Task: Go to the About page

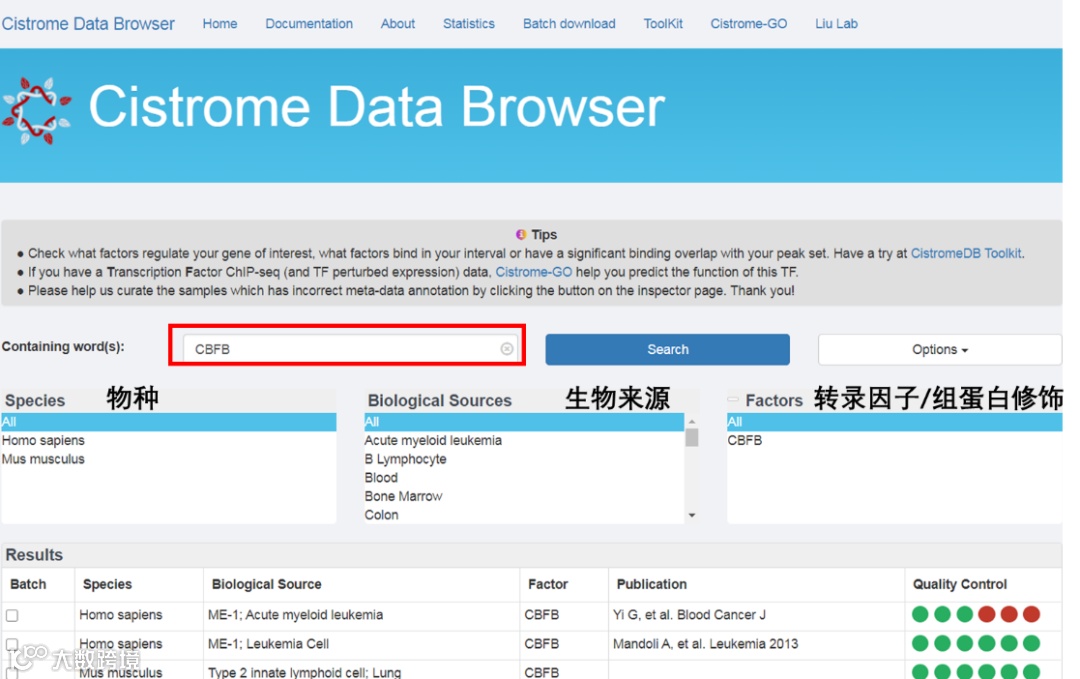Action: click(397, 23)
